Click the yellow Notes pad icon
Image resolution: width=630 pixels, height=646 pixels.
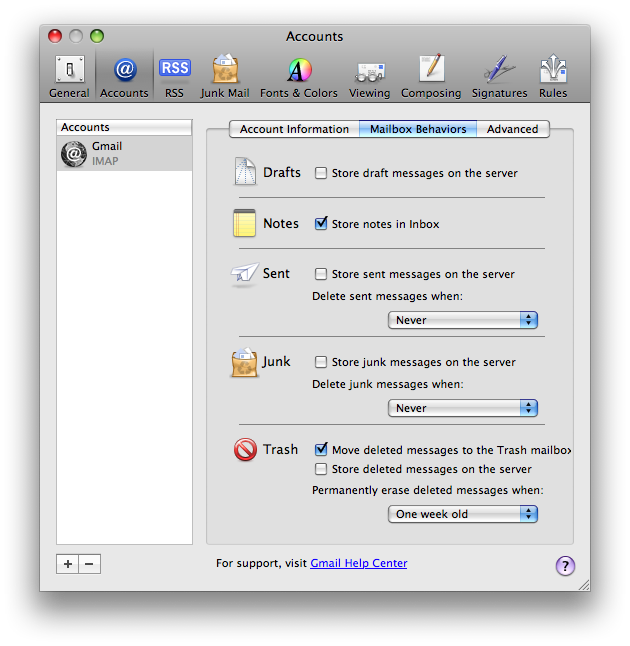[x=244, y=223]
